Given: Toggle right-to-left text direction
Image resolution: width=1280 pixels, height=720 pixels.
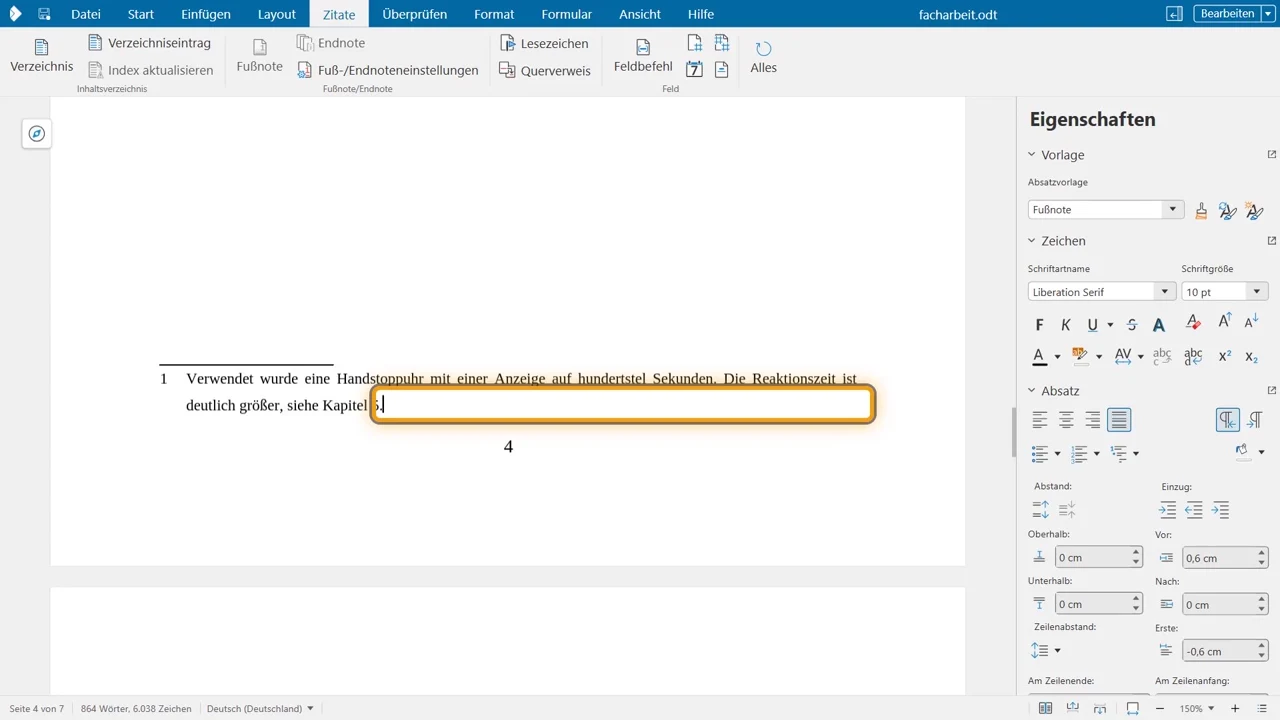Looking at the screenshot, I should pyautogui.click(x=1255, y=420).
